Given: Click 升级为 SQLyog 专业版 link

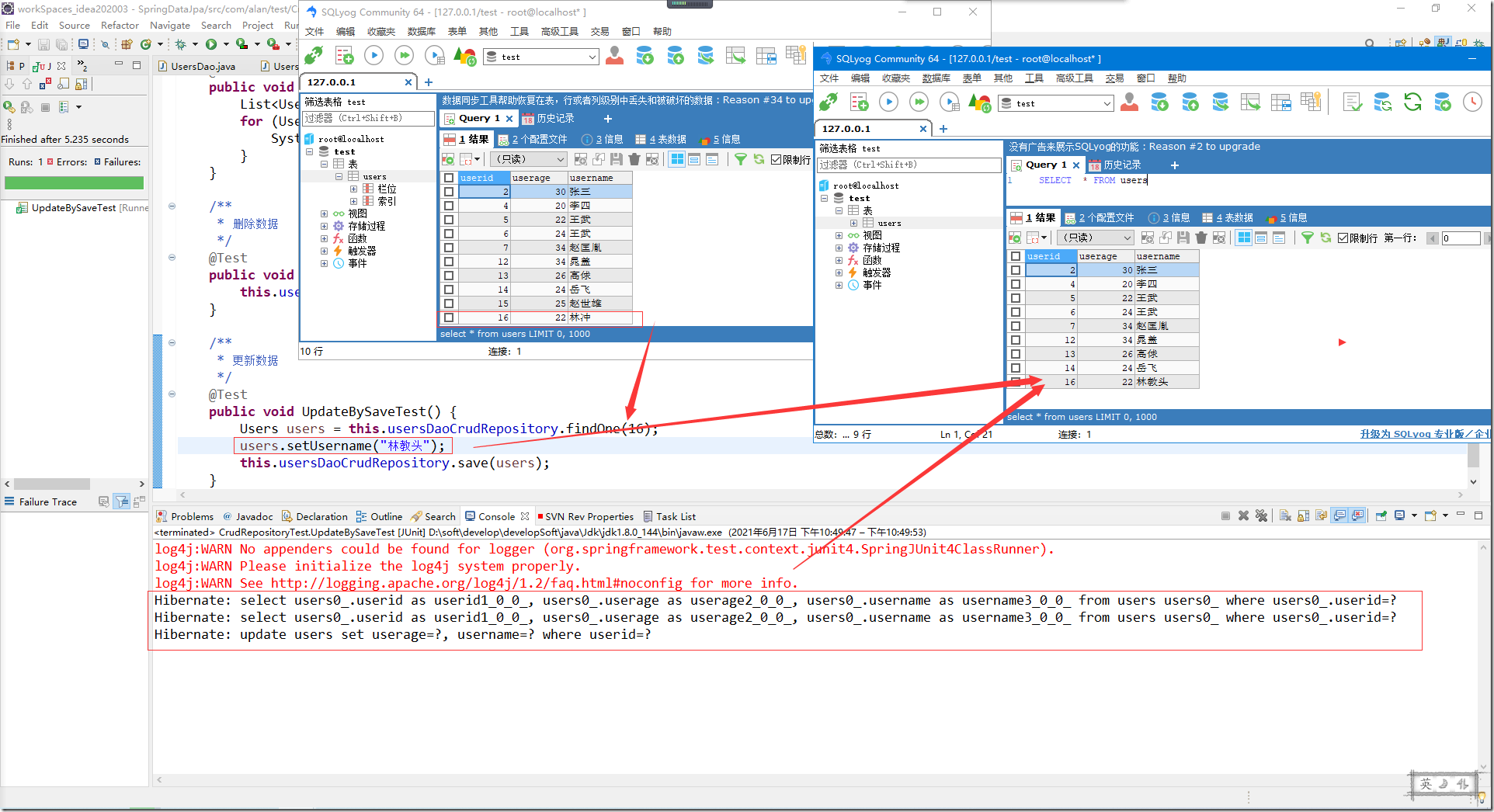Looking at the screenshot, I should (x=1424, y=434).
